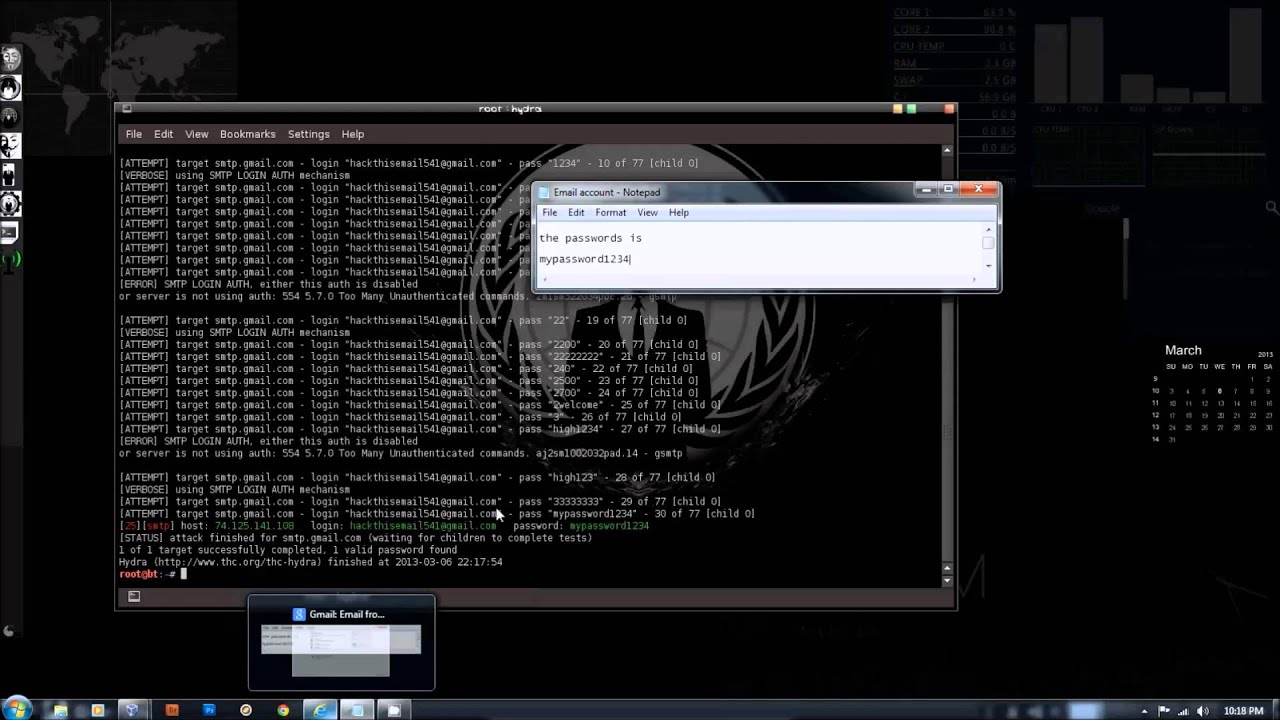The width and height of the screenshot is (1280, 720).
Task: Click the 'Gmail: Email fro...' preview title
Action: (x=347, y=614)
